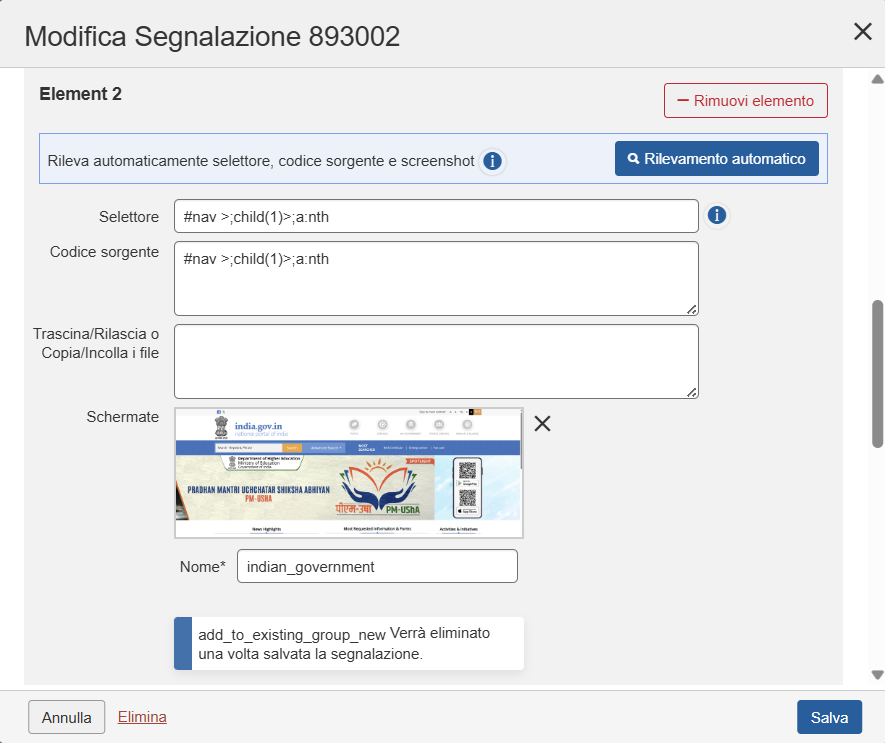This screenshot has width=885, height=743.
Task: Cancel editing with the Annulla button
Action: pyautogui.click(x=67, y=717)
